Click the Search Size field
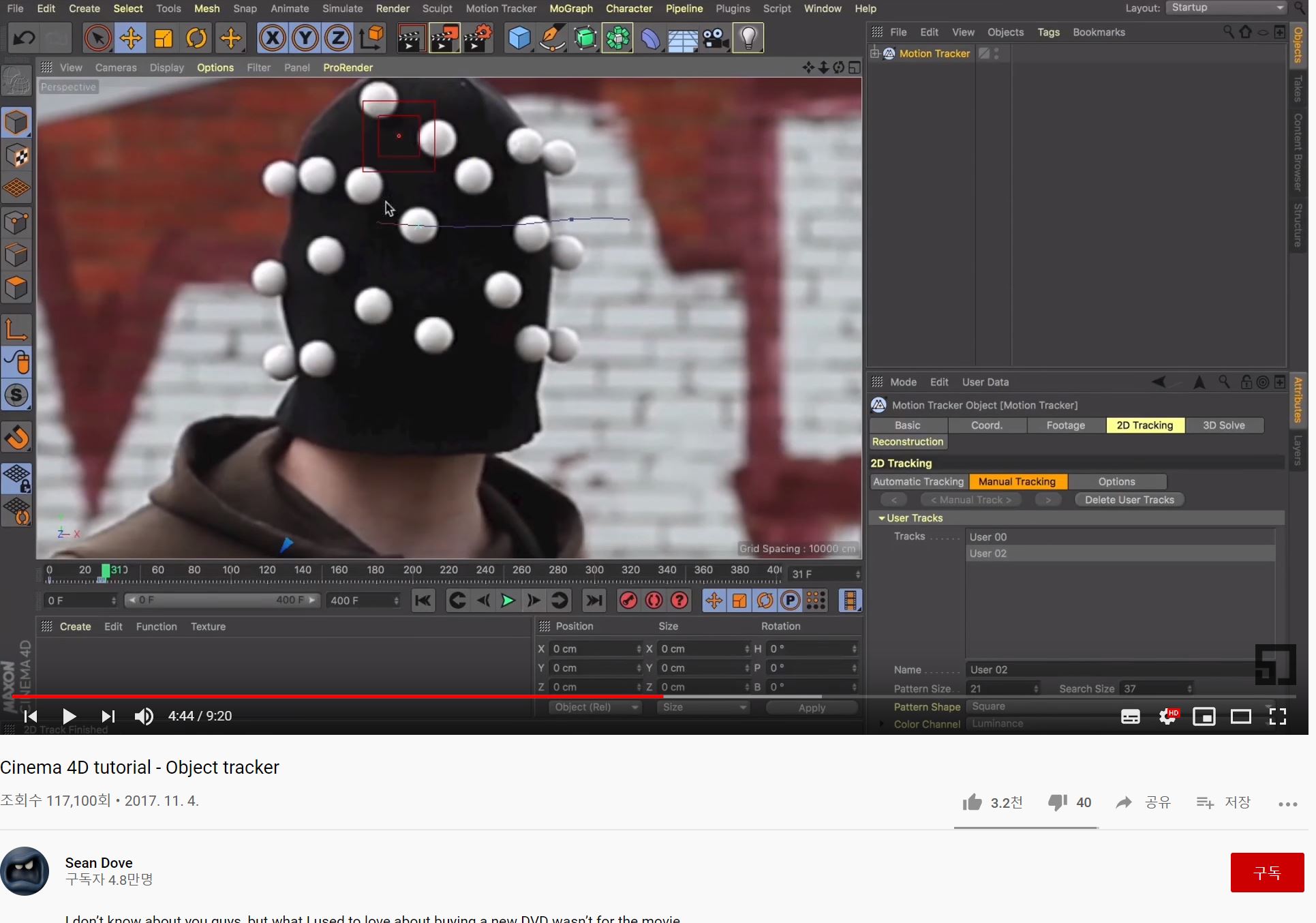 1157,689
